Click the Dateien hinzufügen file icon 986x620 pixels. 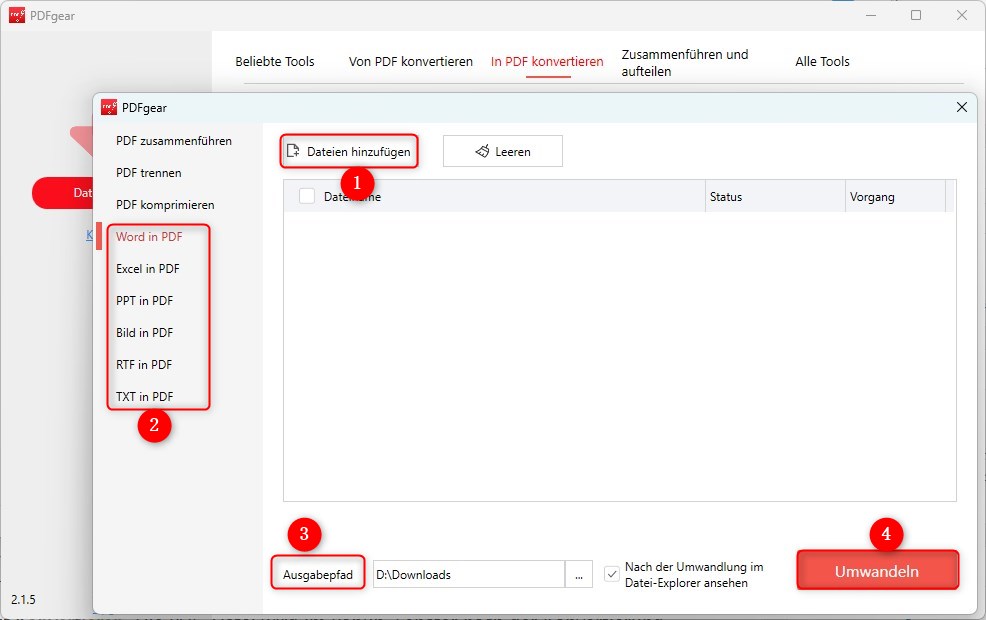(294, 150)
